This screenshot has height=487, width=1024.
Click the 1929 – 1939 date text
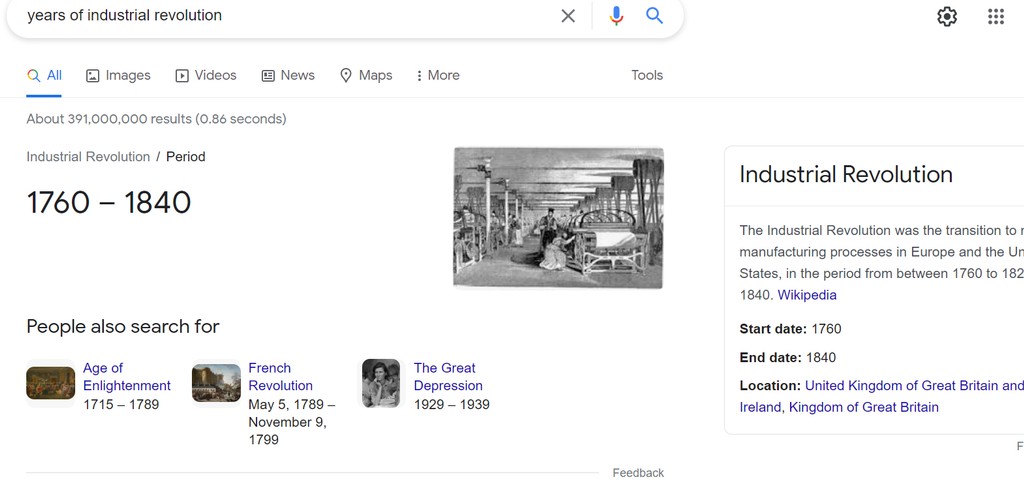(x=451, y=405)
